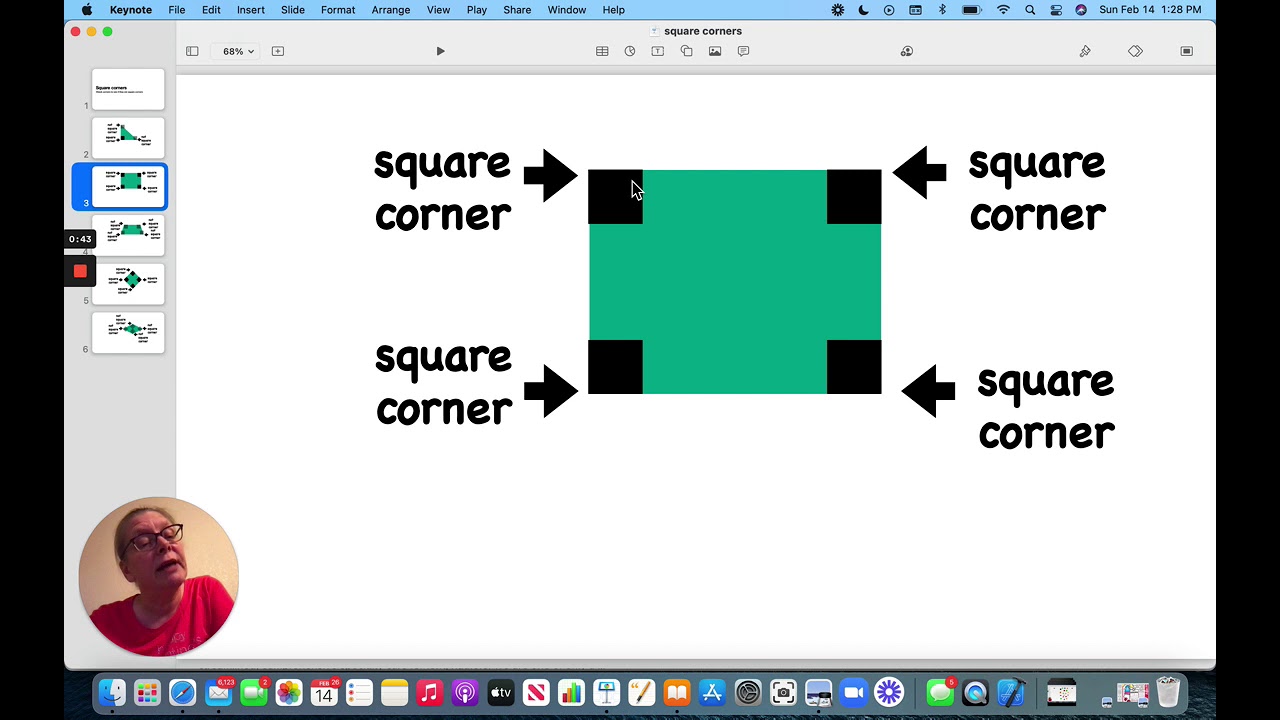Screen dimensions: 1280x720
Task: Open the Keynote menu
Action: click(x=131, y=10)
